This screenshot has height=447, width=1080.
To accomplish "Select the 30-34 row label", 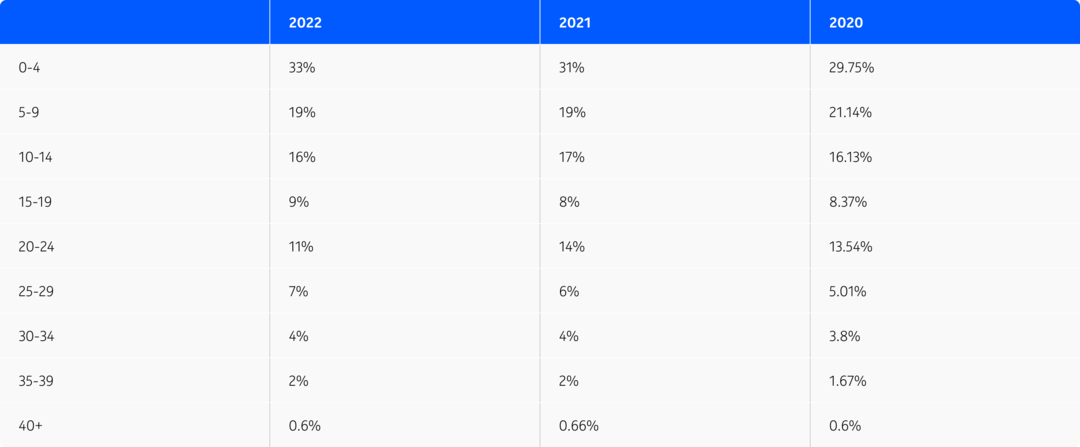I will pyautogui.click(x=36, y=336).
